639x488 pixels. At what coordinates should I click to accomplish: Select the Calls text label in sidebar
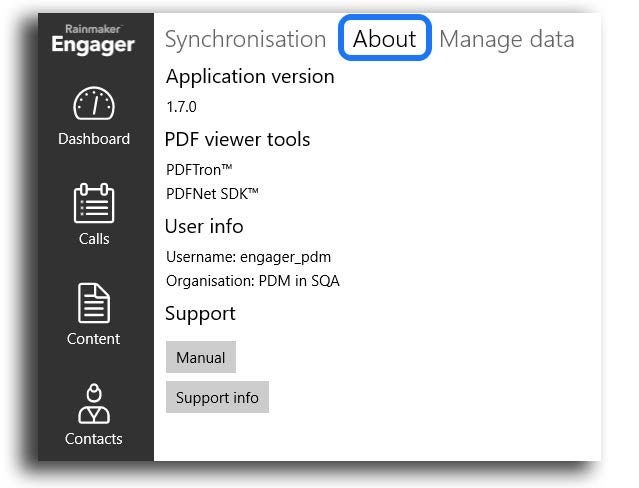tap(94, 239)
